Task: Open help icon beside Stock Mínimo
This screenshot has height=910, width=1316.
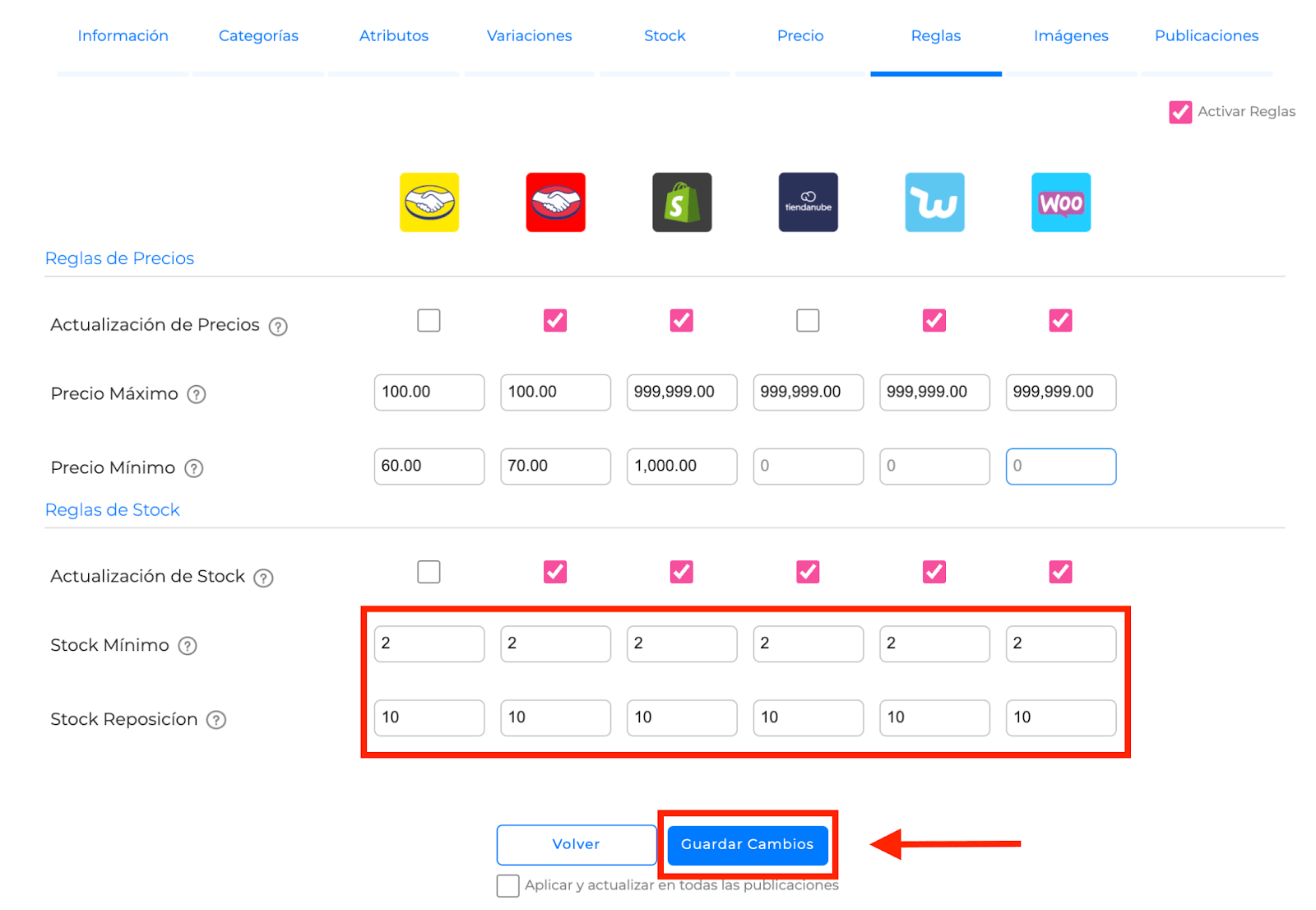Action: pyautogui.click(x=188, y=646)
